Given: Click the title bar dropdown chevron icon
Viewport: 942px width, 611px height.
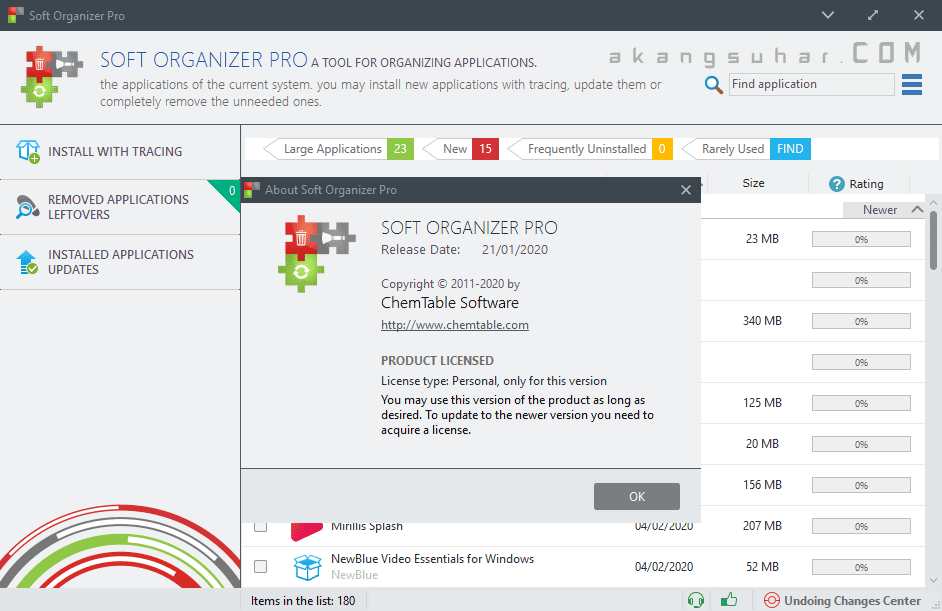Looking at the screenshot, I should click(828, 15).
